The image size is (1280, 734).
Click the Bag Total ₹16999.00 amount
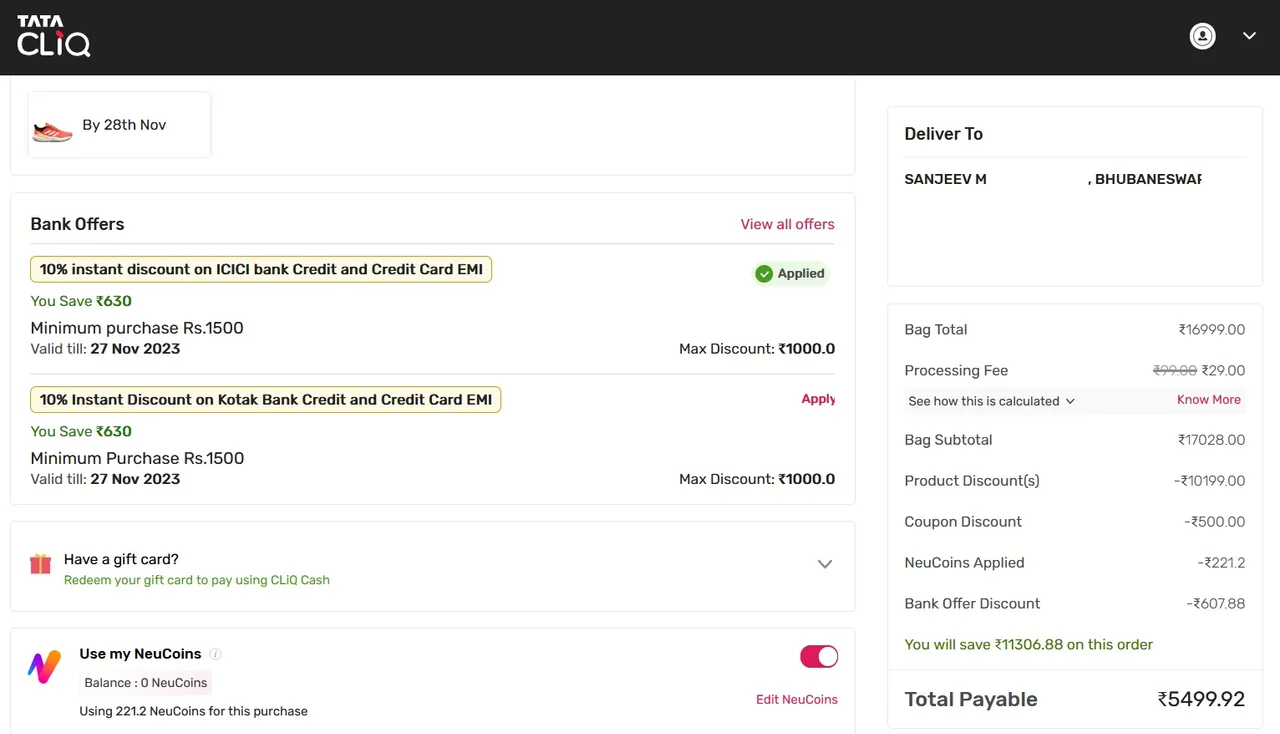[1212, 330]
